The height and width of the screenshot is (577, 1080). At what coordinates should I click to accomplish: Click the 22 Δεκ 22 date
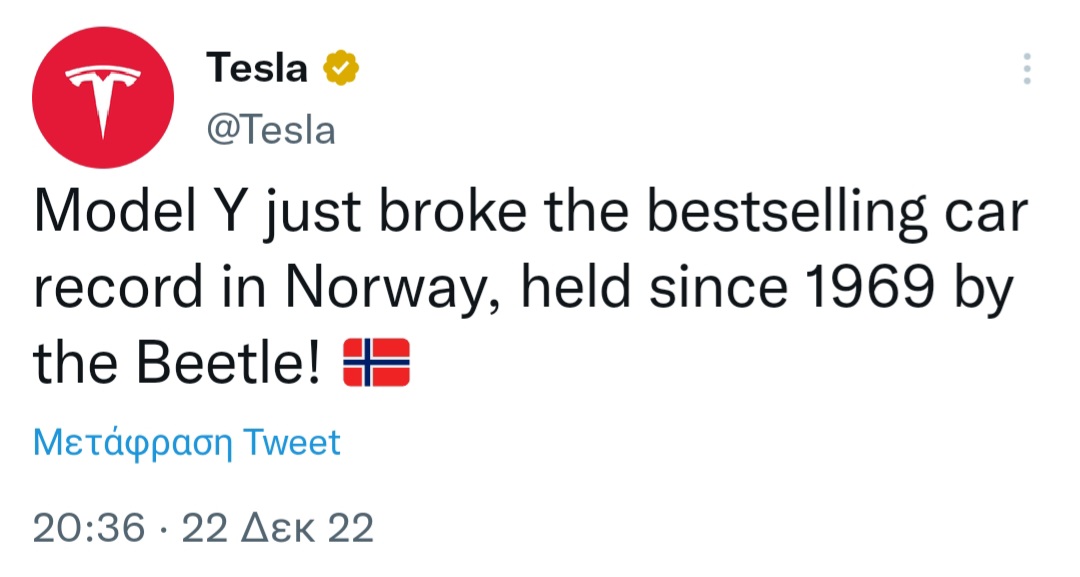tap(277, 527)
